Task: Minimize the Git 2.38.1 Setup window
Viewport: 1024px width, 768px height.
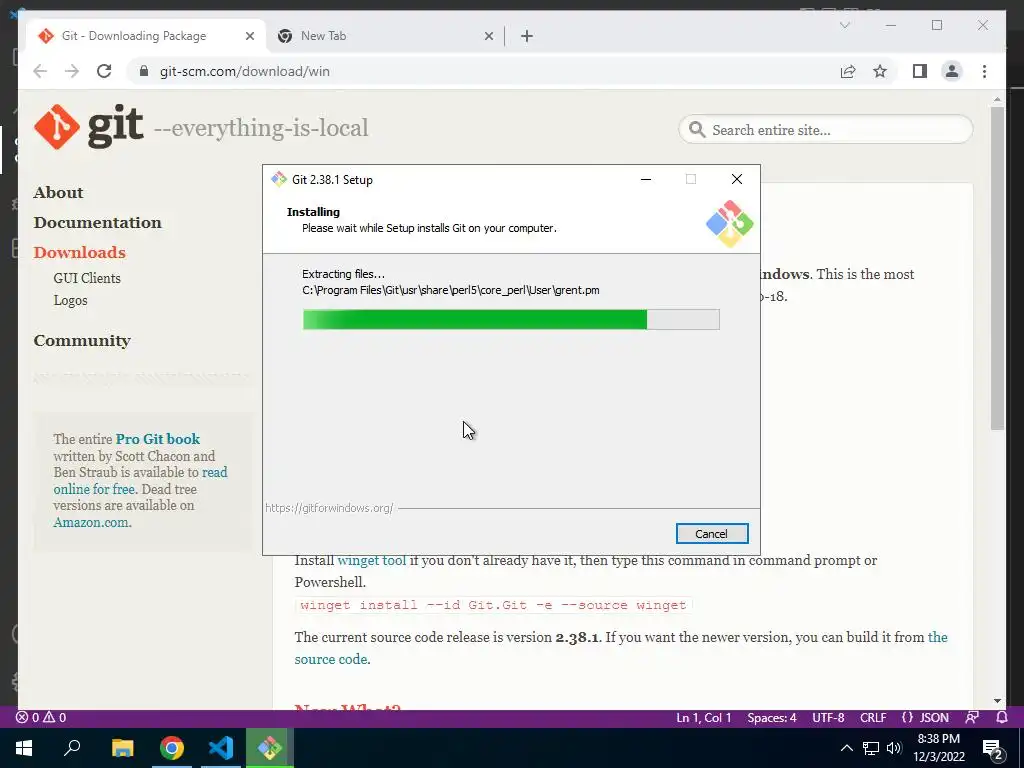Action: click(x=646, y=179)
